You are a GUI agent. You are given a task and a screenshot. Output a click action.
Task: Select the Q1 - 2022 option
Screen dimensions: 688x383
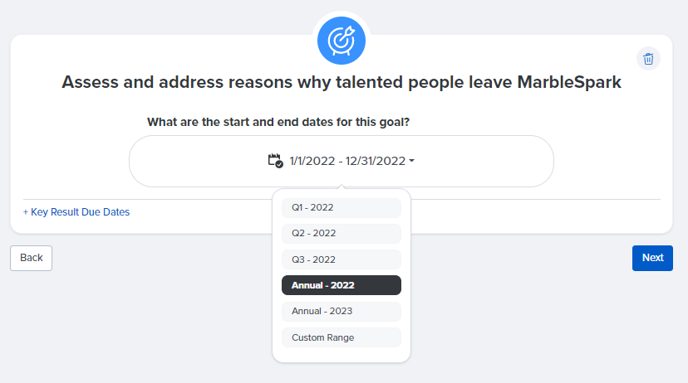(341, 208)
